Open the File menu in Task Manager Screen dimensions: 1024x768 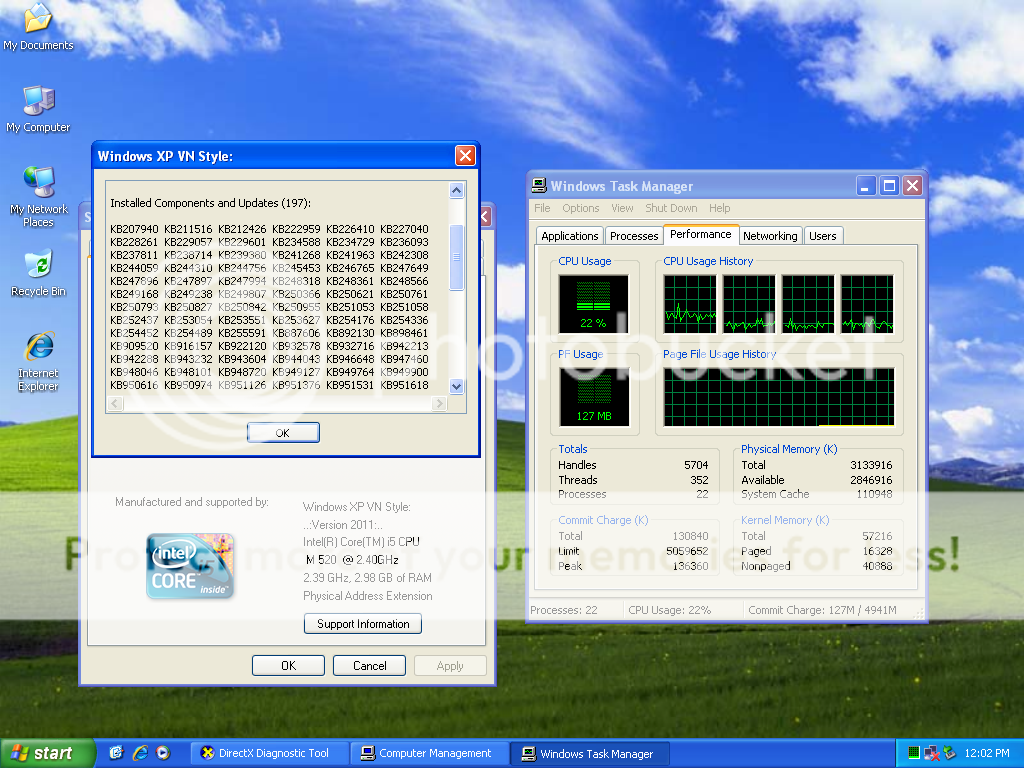click(x=542, y=208)
